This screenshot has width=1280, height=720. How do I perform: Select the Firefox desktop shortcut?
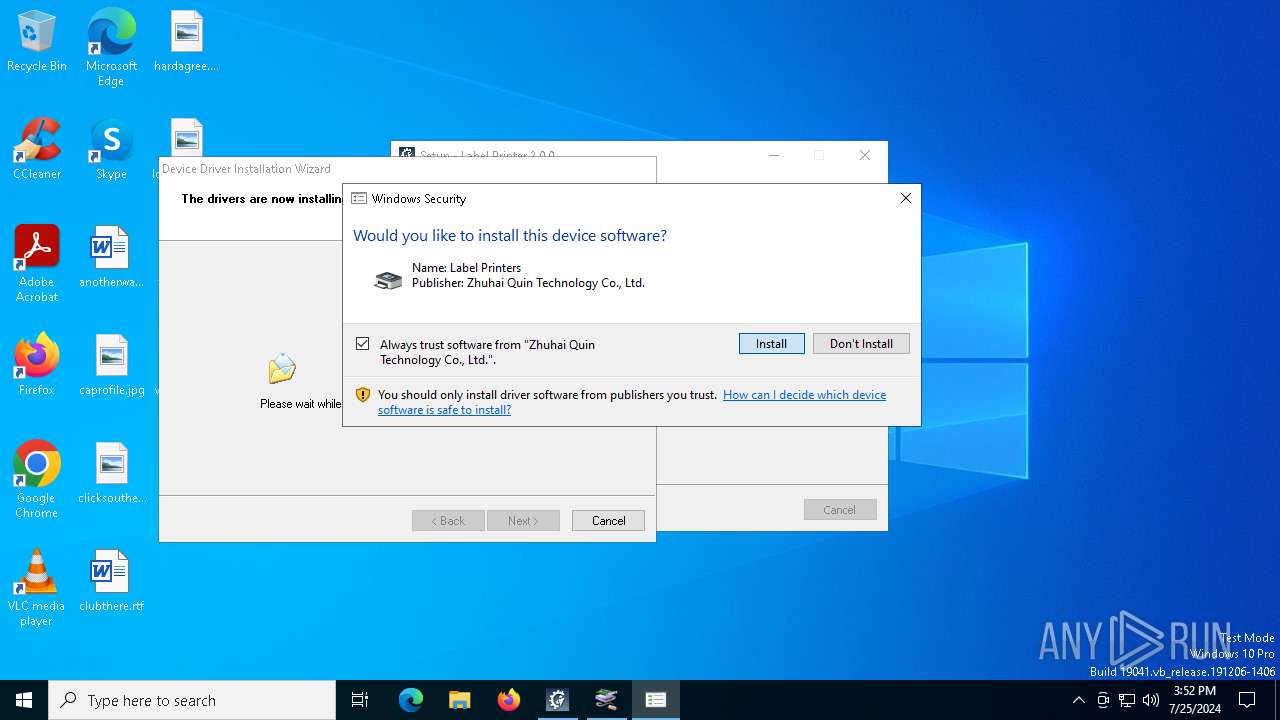37,366
